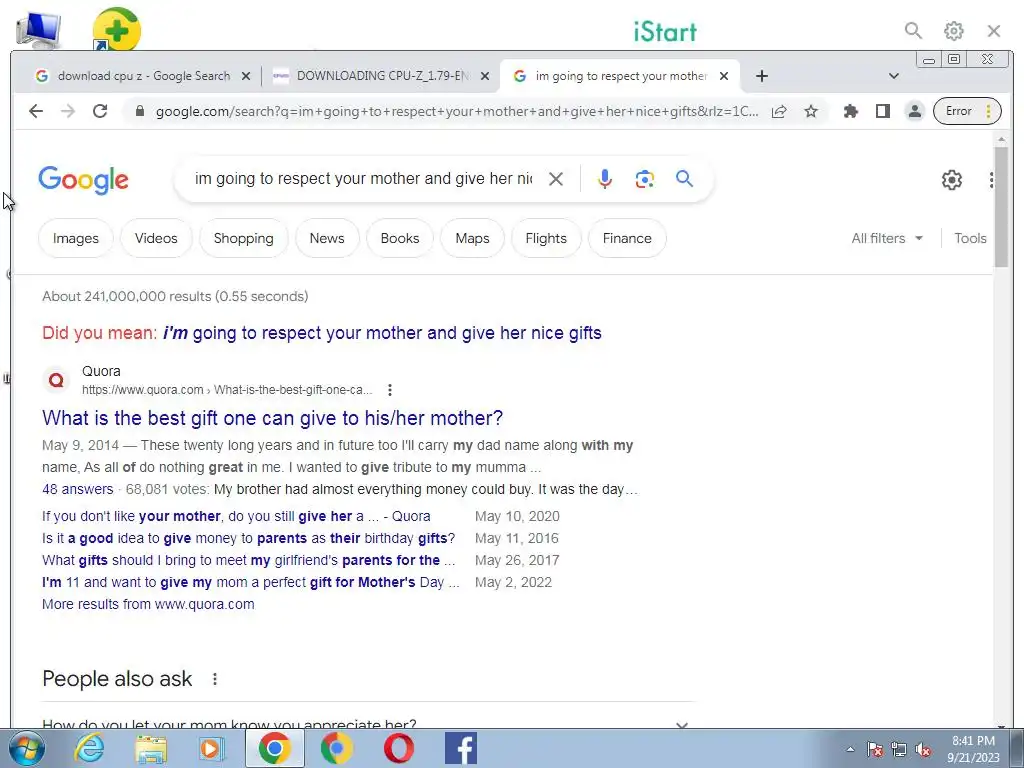
Task: Select the Maps filter chip
Action: 472,238
